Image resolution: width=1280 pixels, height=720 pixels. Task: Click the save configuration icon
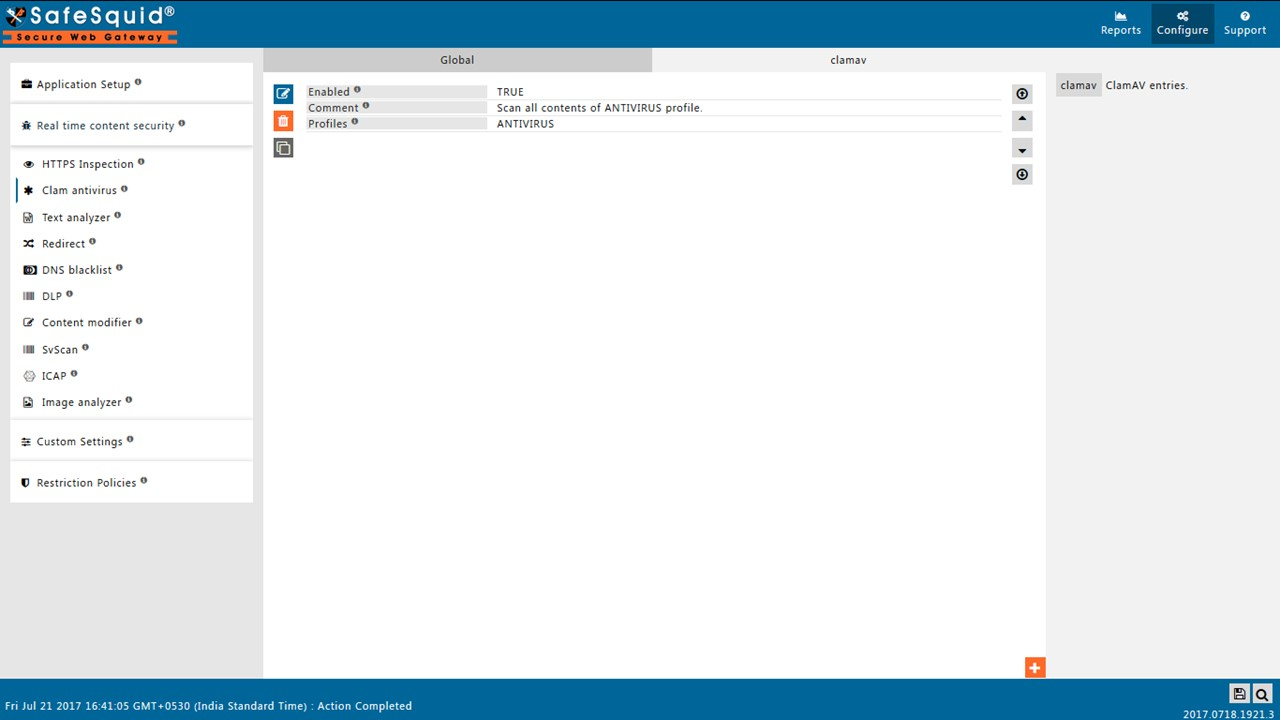click(1239, 694)
